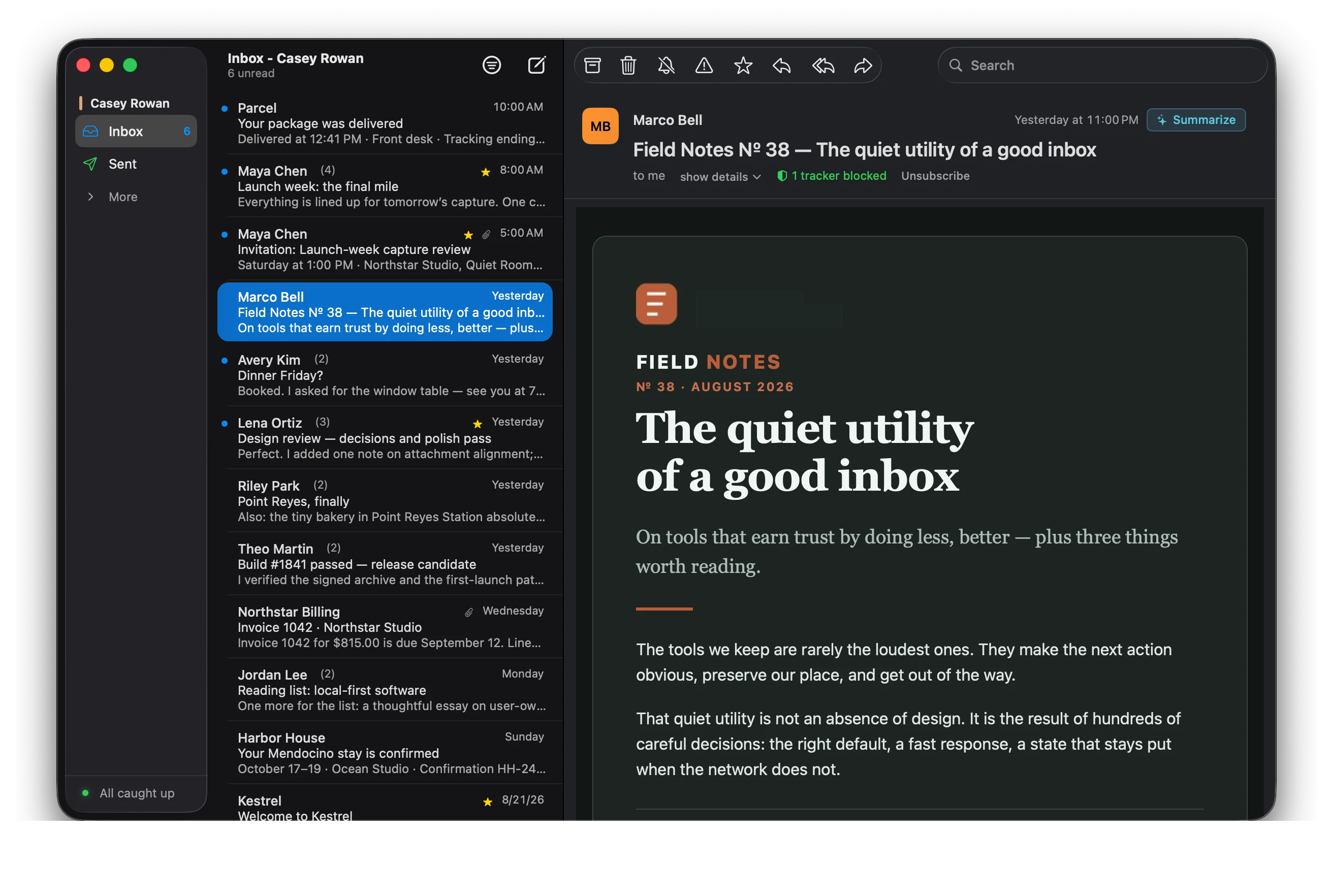Compose a new message
The width and height of the screenshot is (1333, 896).
(536, 65)
